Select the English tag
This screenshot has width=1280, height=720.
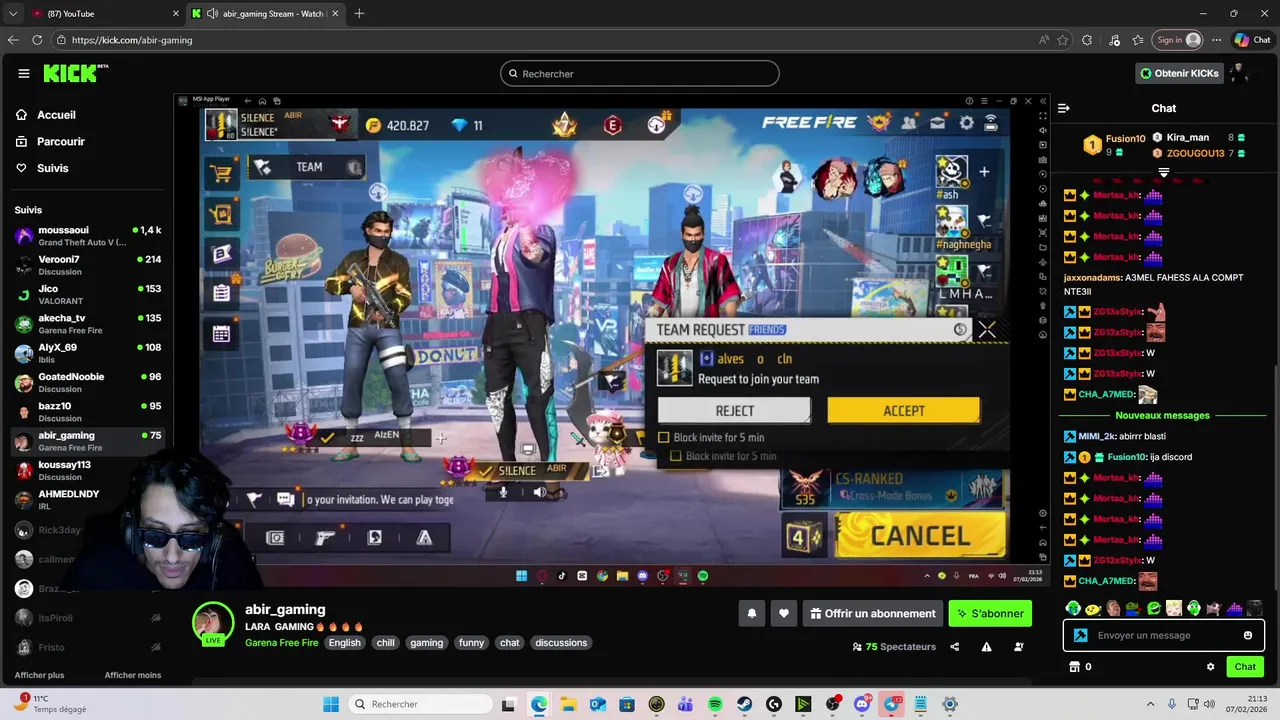344,643
